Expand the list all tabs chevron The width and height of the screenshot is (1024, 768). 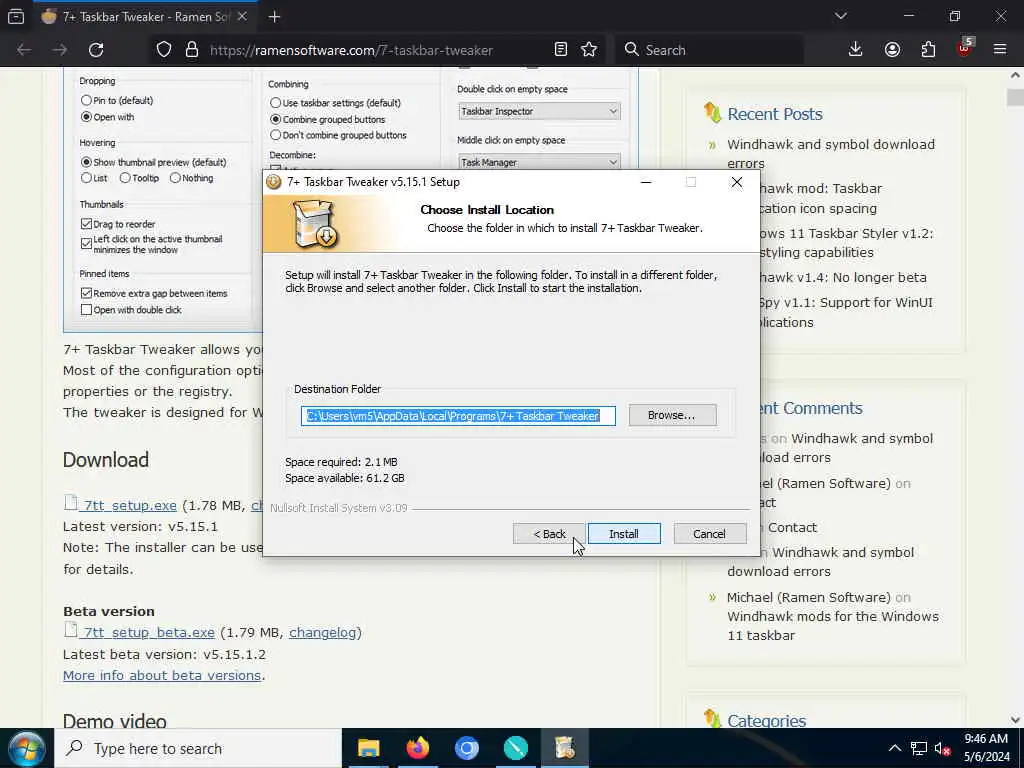(x=841, y=16)
